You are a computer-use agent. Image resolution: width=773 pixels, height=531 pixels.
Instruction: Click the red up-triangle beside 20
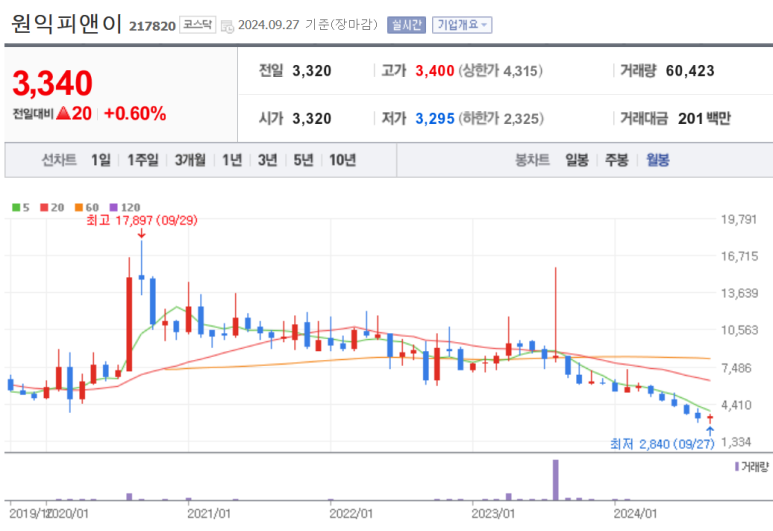(64, 114)
